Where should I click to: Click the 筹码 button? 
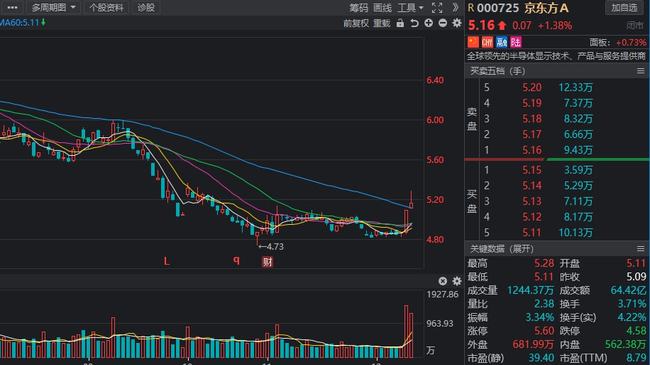click(359, 7)
